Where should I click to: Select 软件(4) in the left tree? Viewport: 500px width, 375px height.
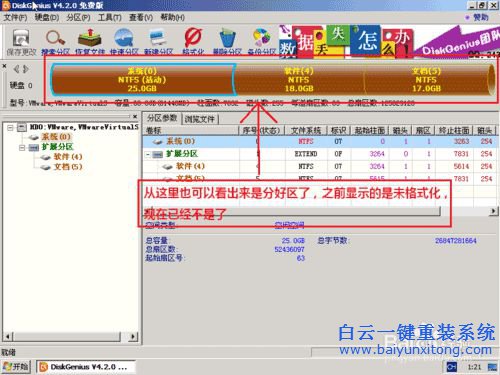pos(68,157)
